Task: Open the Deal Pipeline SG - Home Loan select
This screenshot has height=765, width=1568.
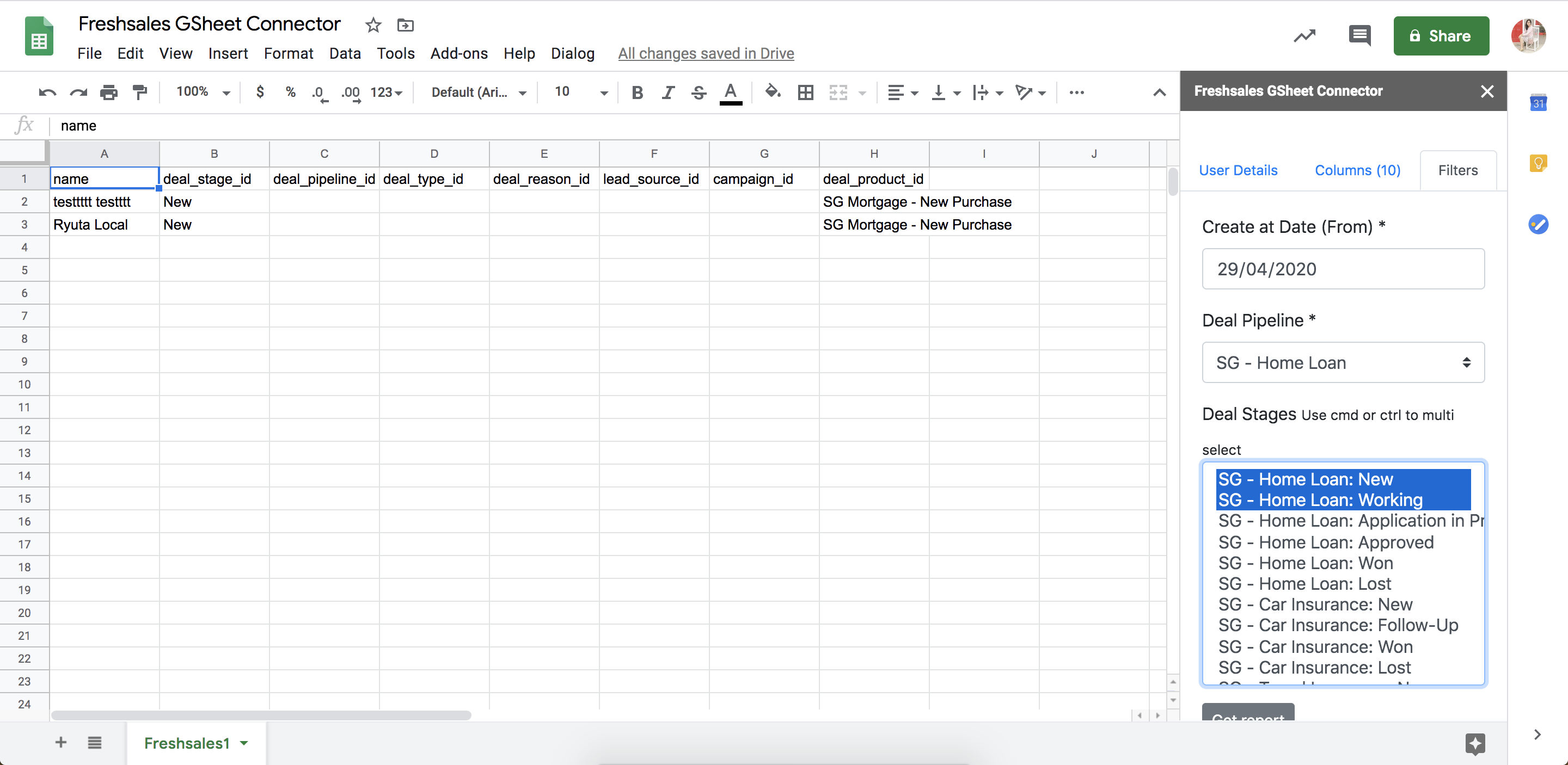Action: click(1343, 362)
